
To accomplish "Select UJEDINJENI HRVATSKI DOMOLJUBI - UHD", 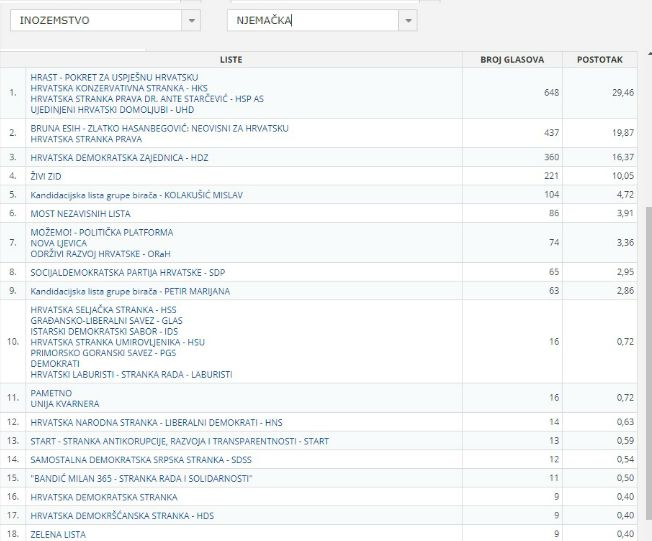I will pyautogui.click(x=112, y=110).
